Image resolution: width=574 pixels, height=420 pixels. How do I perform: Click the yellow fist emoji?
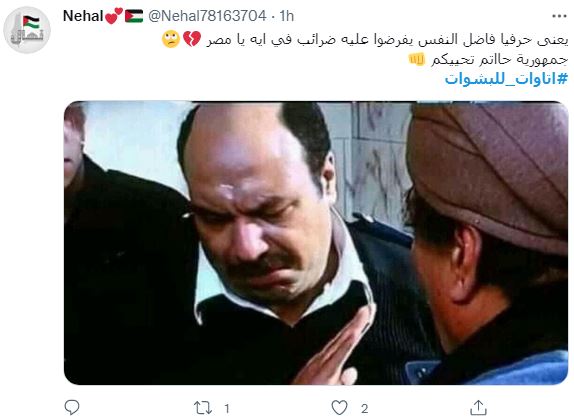pos(417,59)
